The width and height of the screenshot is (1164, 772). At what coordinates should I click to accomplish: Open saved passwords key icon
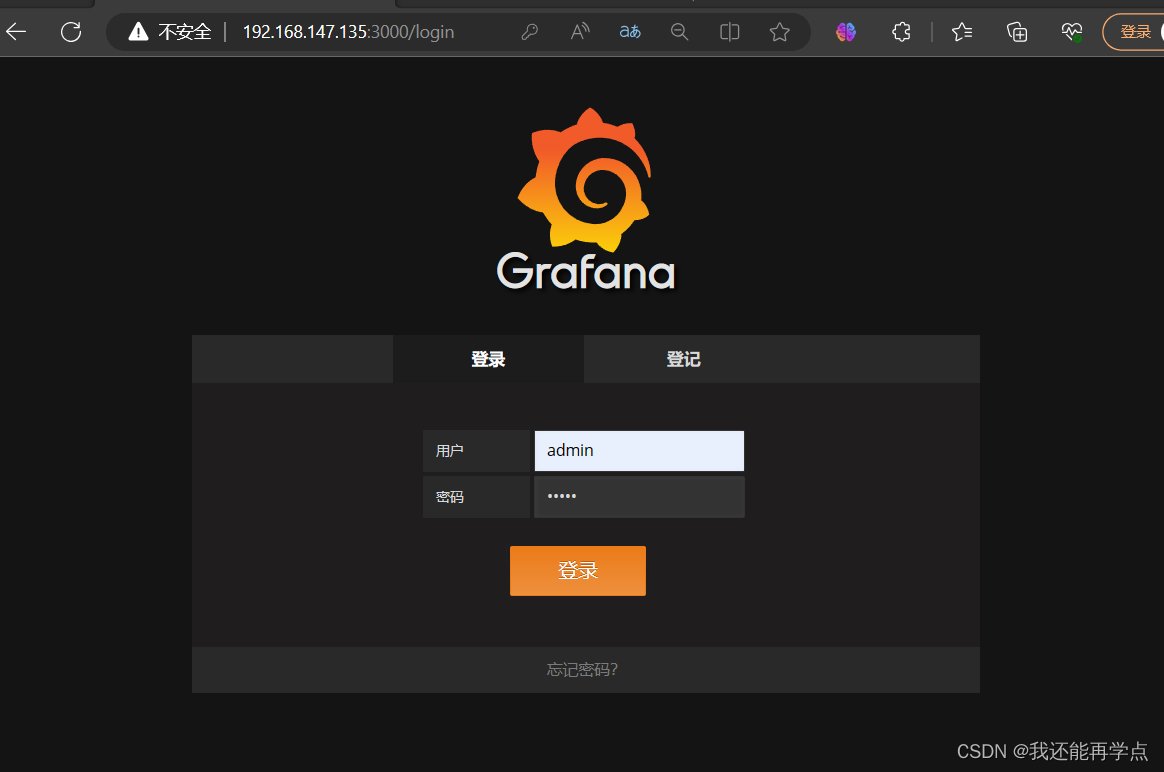pos(529,32)
